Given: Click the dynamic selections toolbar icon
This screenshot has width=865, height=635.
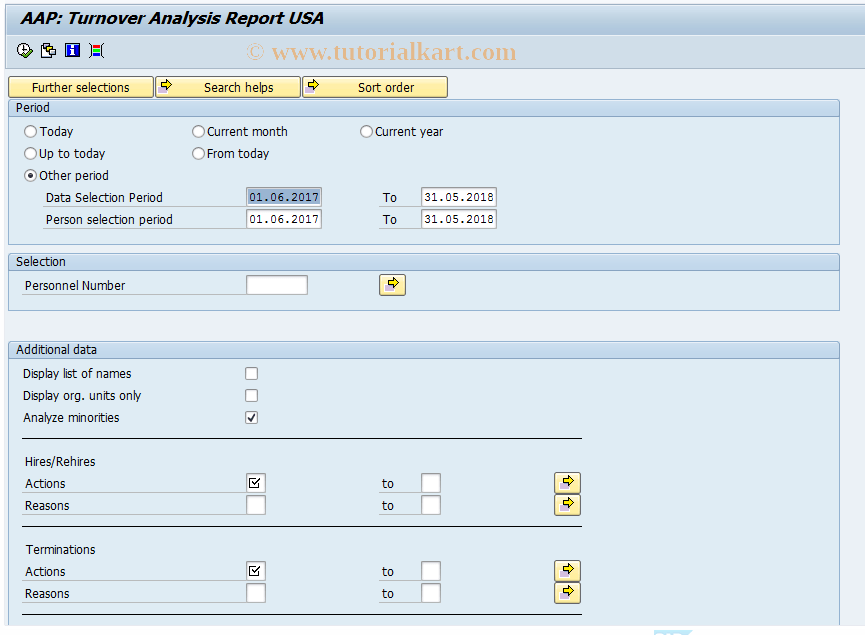Looking at the screenshot, I should (95, 50).
